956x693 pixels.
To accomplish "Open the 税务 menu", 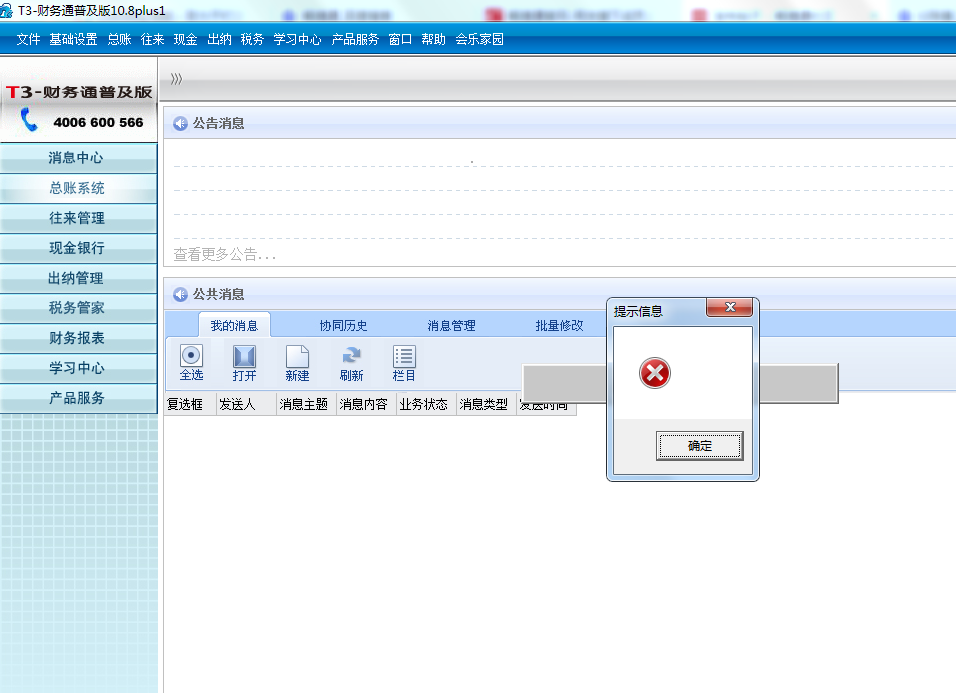I will 252,40.
